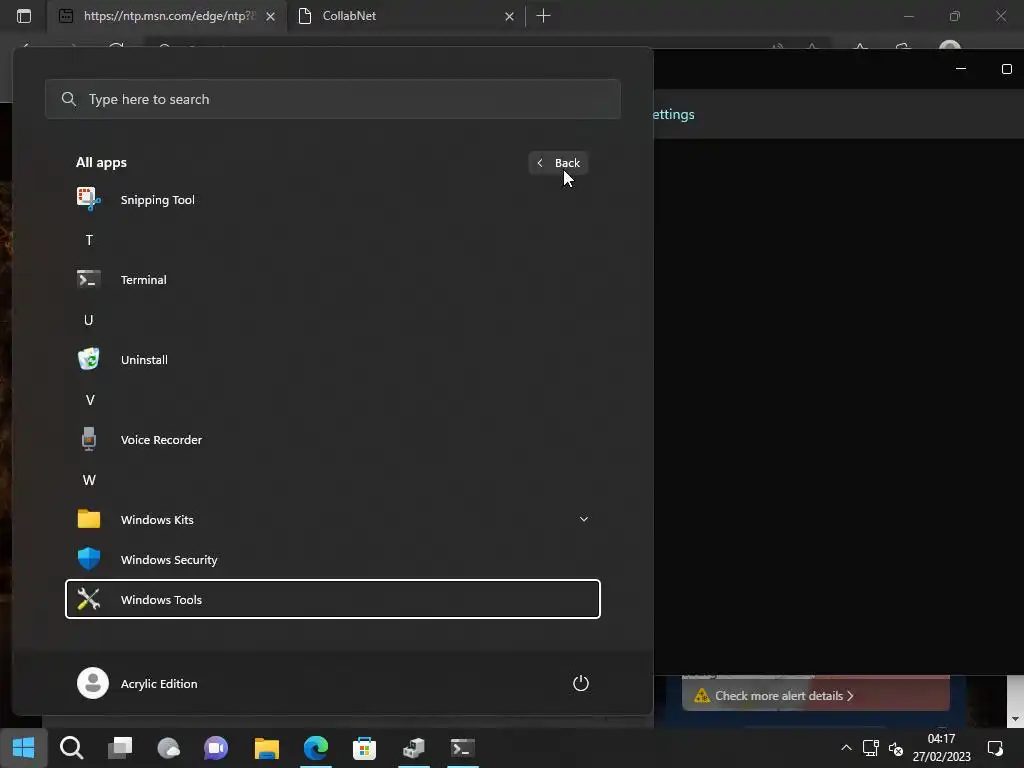Click the scrollbar down arrow at right

click(1015, 719)
